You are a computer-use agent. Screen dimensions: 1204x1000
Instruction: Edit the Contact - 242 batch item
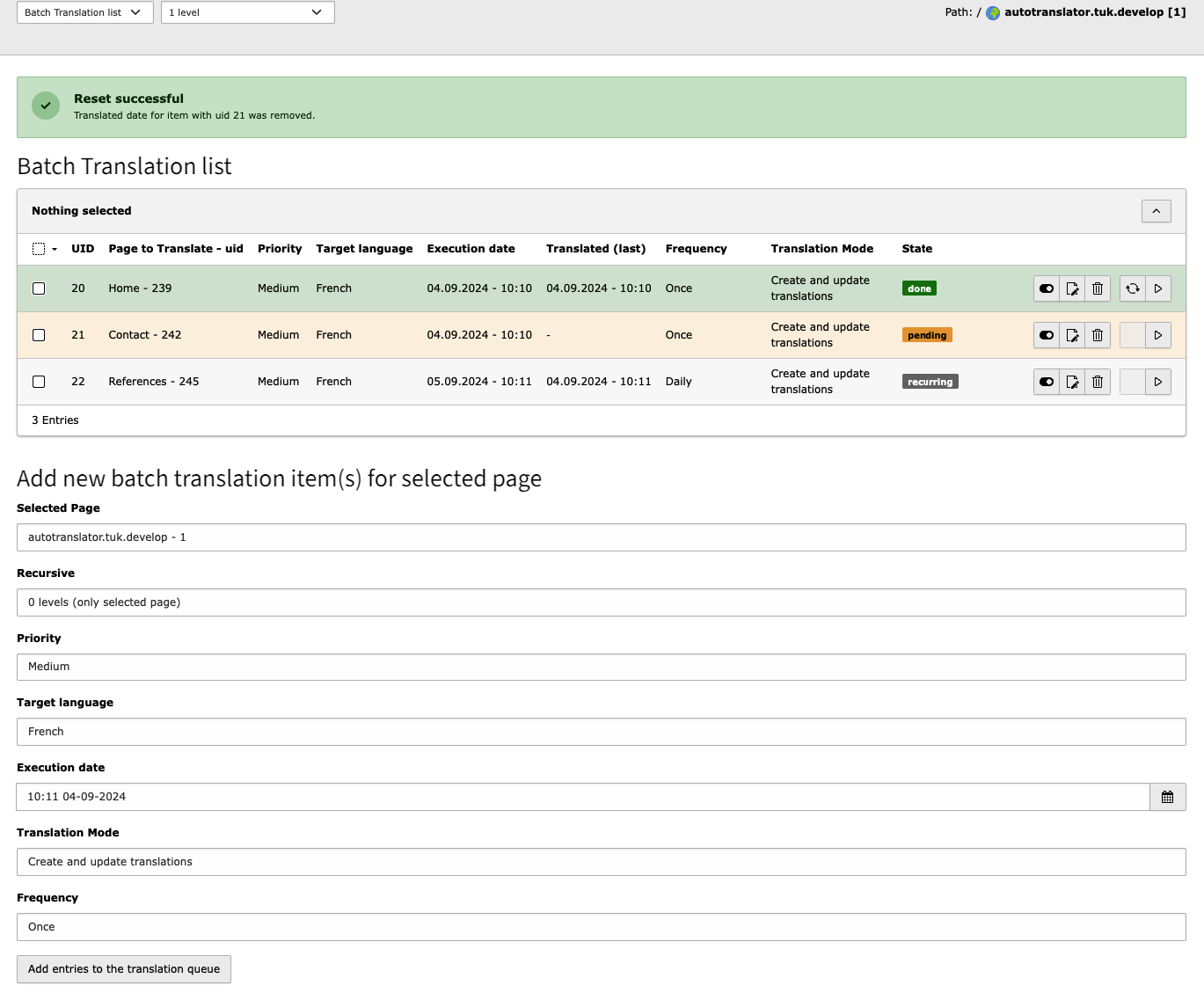point(1072,335)
